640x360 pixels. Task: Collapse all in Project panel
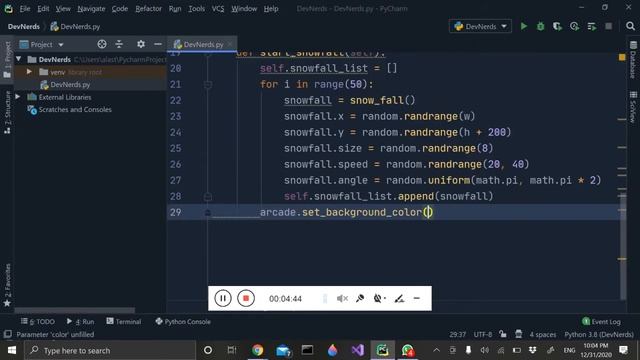point(119,44)
